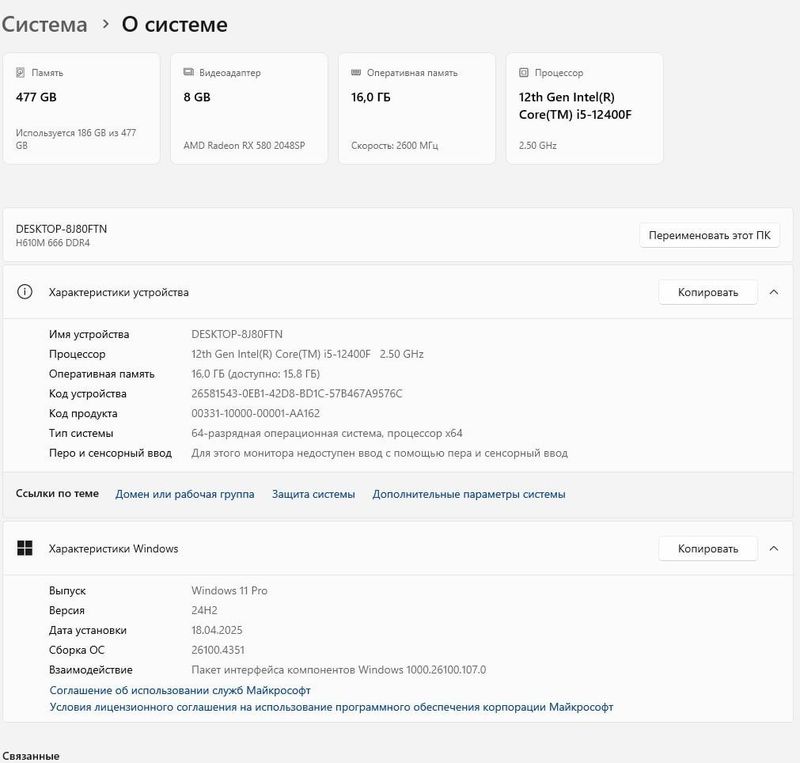Select Используется 186 GB из 477 GB text
This screenshot has width=800, height=763.
[76, 139]
